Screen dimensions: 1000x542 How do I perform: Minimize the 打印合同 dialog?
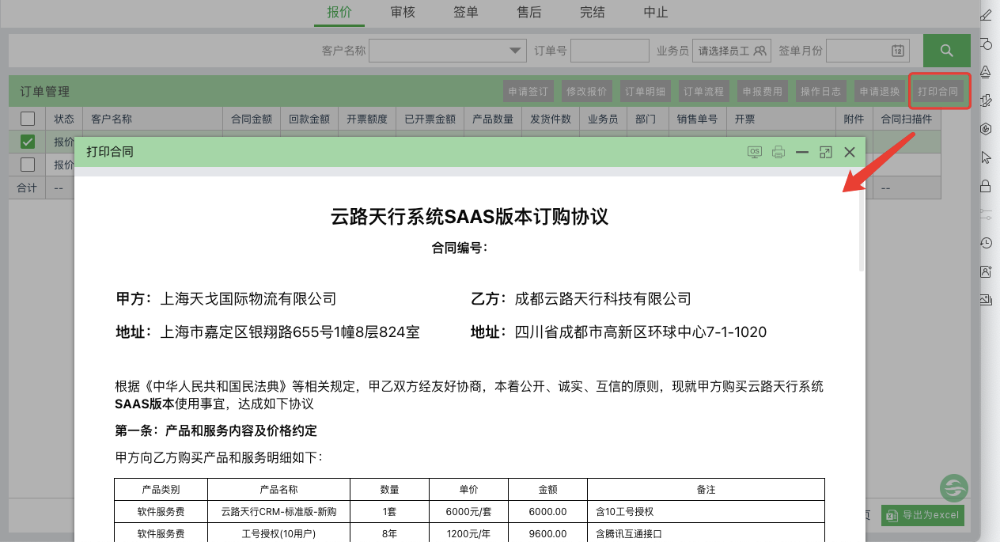coord(802,152)
